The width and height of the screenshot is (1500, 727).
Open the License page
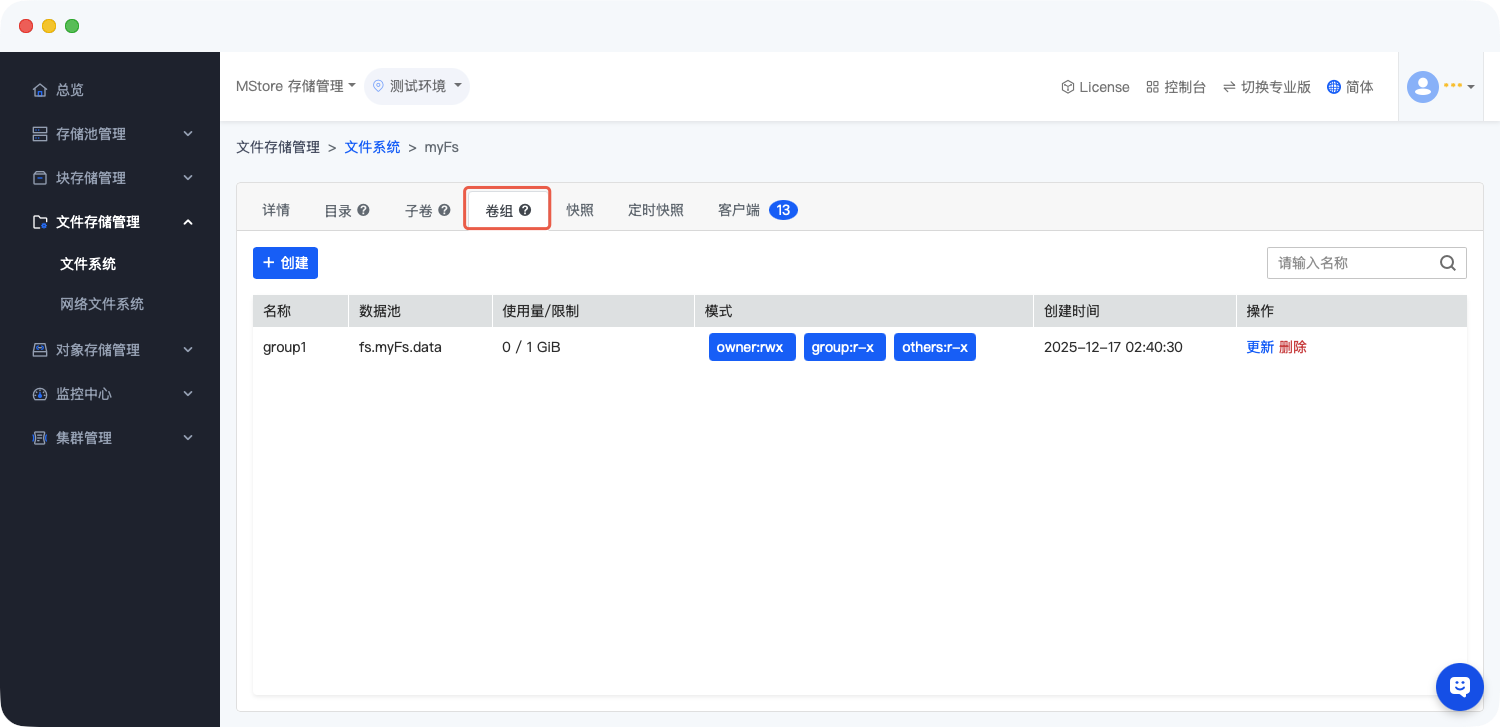(1095, 87)
